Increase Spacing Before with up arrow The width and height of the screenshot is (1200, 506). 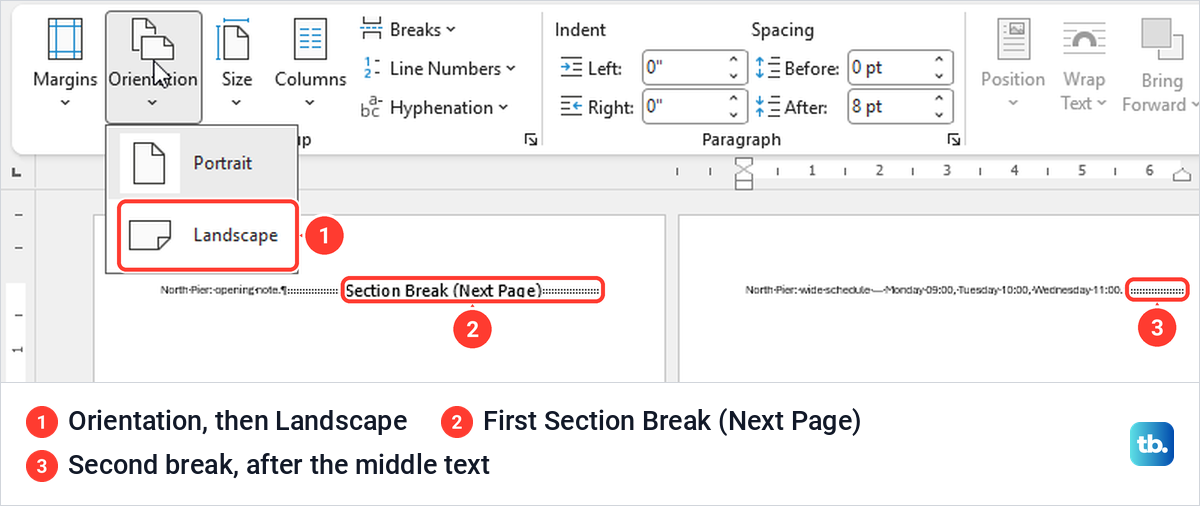tap(939, 60)
